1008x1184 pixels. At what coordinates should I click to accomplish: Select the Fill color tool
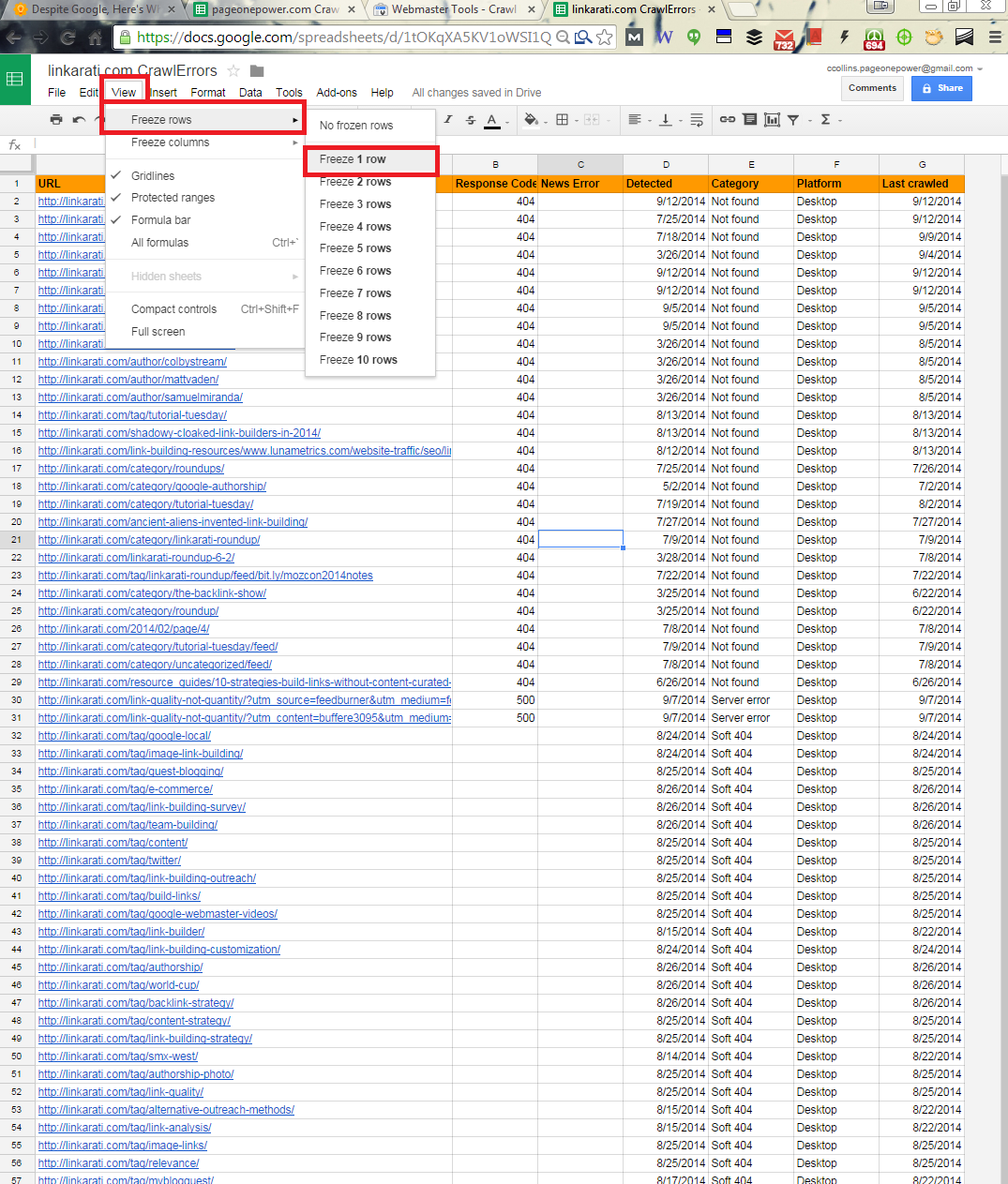(531, 120)
